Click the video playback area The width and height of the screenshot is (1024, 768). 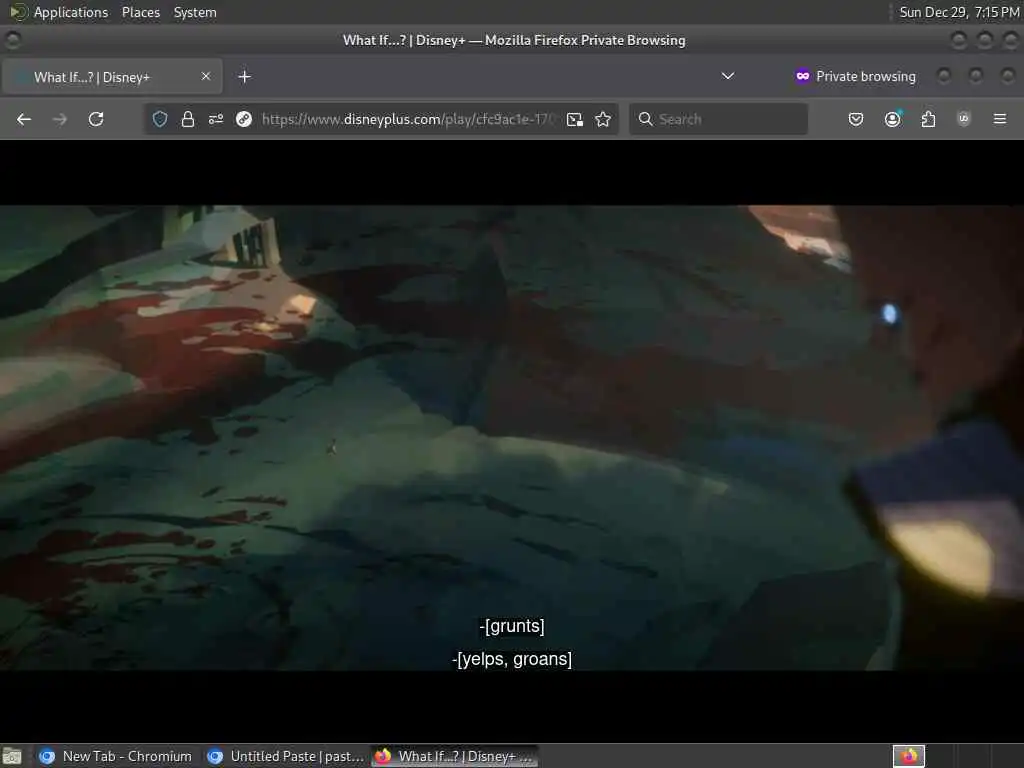512,438
